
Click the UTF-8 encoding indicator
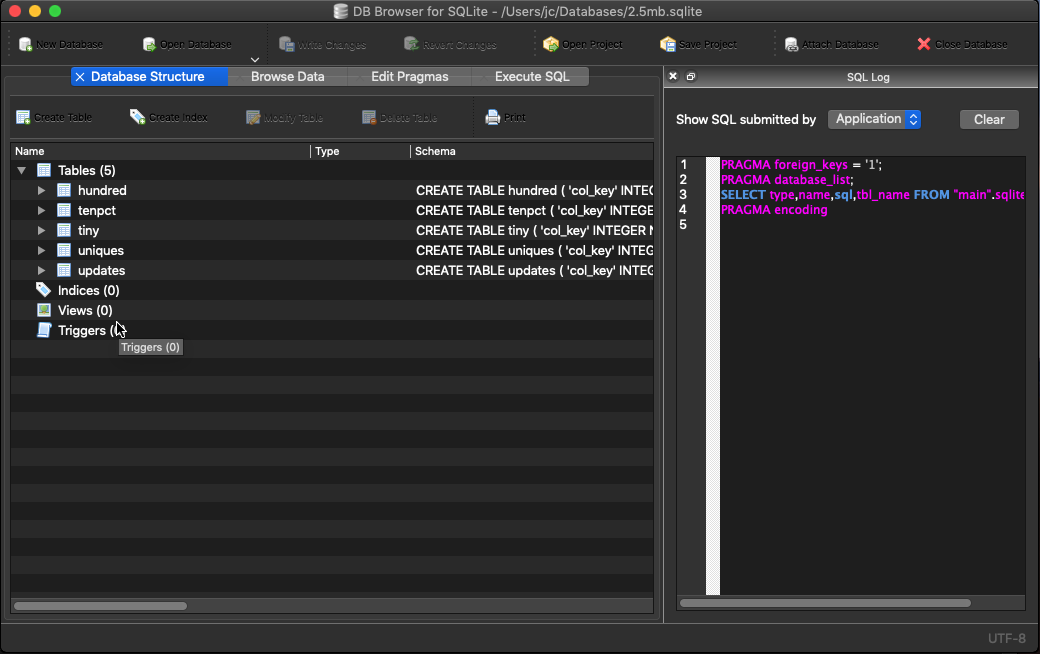coord(1009,638)
